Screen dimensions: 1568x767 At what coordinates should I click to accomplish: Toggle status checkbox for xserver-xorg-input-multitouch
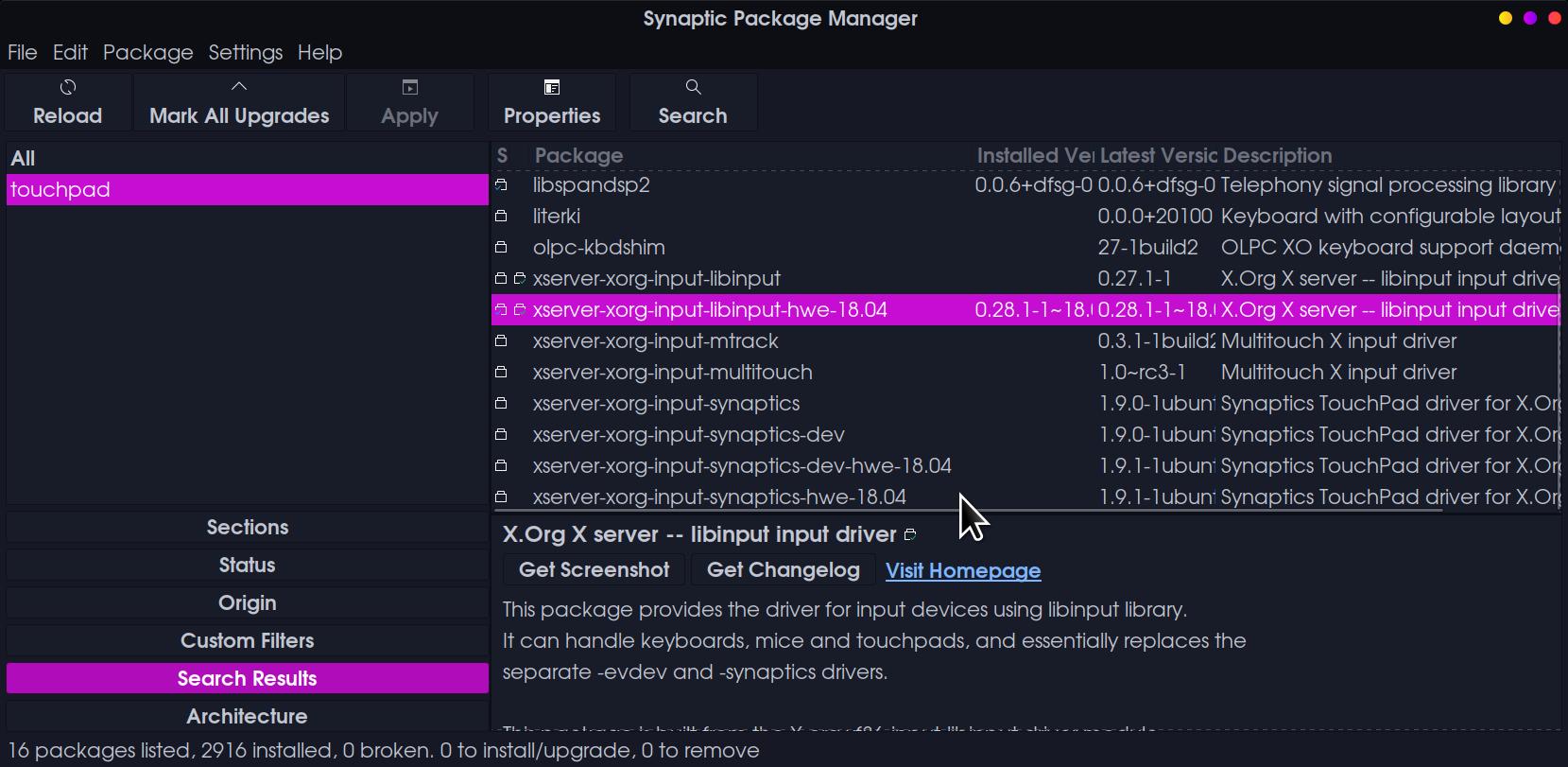click(501, 372)
